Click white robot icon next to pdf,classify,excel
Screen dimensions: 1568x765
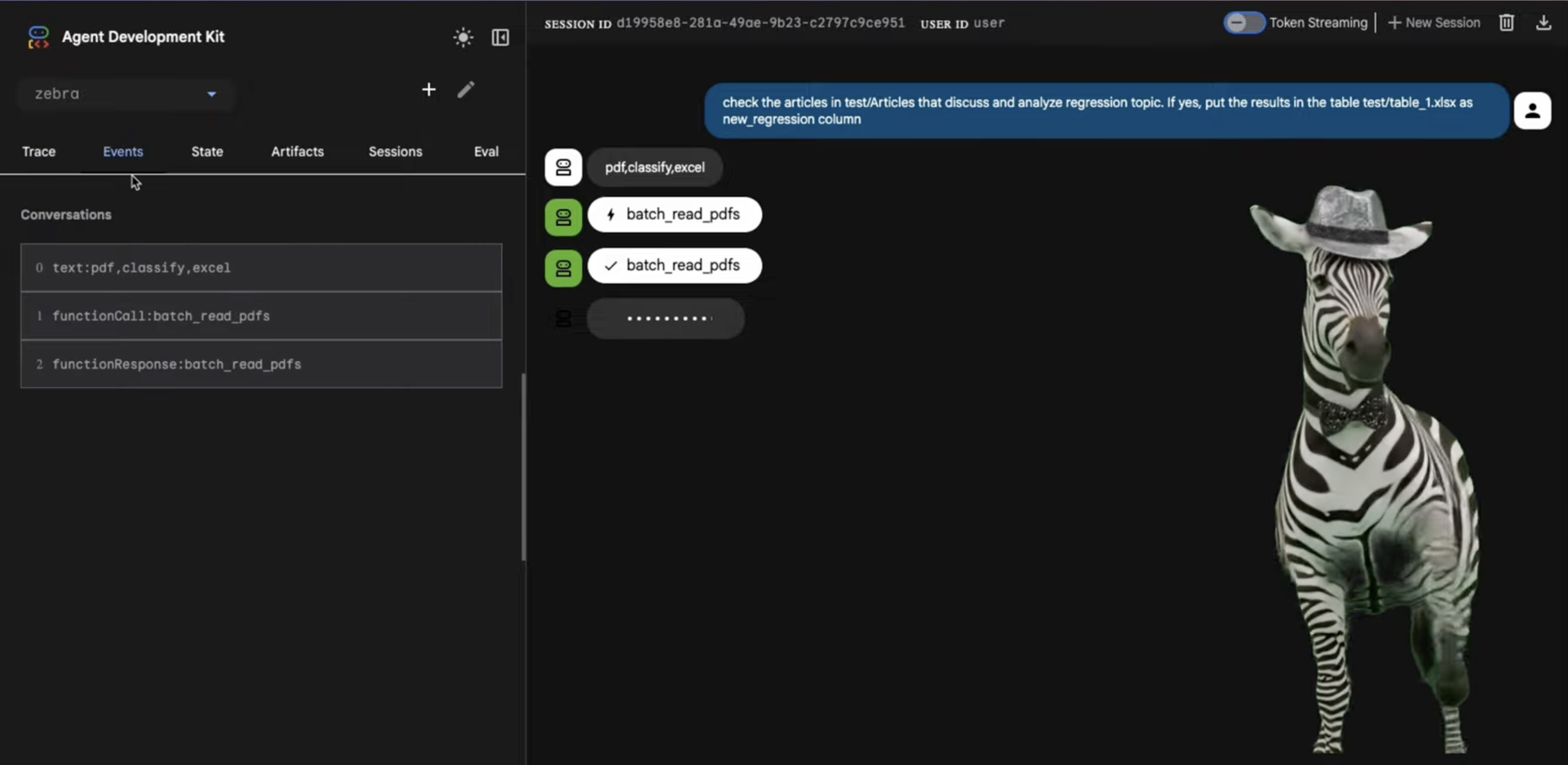[x=563, y=168]
